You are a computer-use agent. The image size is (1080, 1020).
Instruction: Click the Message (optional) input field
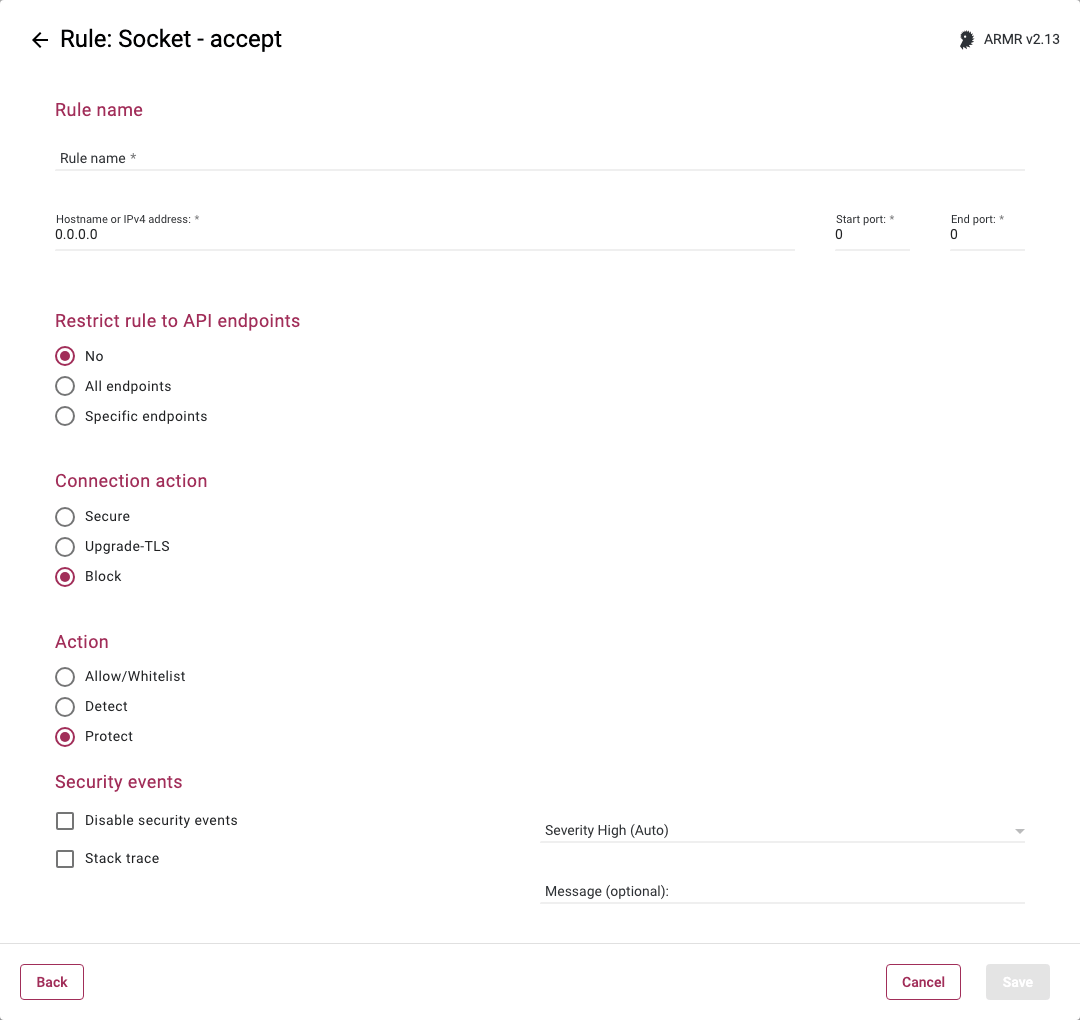782,891
